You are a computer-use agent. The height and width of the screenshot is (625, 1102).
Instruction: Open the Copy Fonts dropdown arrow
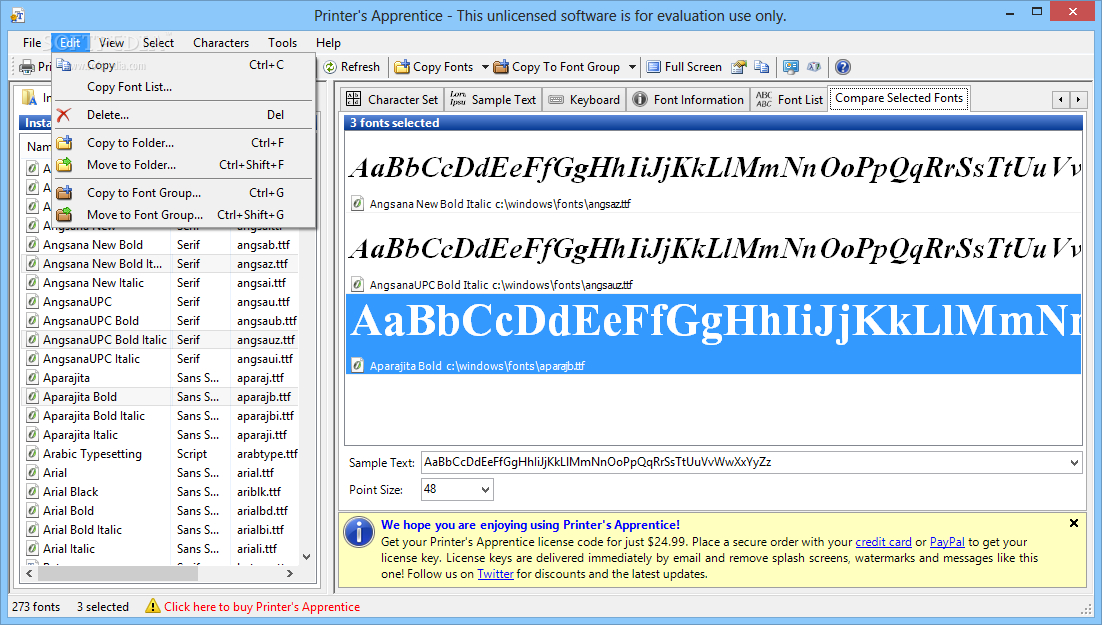[485, 67]
